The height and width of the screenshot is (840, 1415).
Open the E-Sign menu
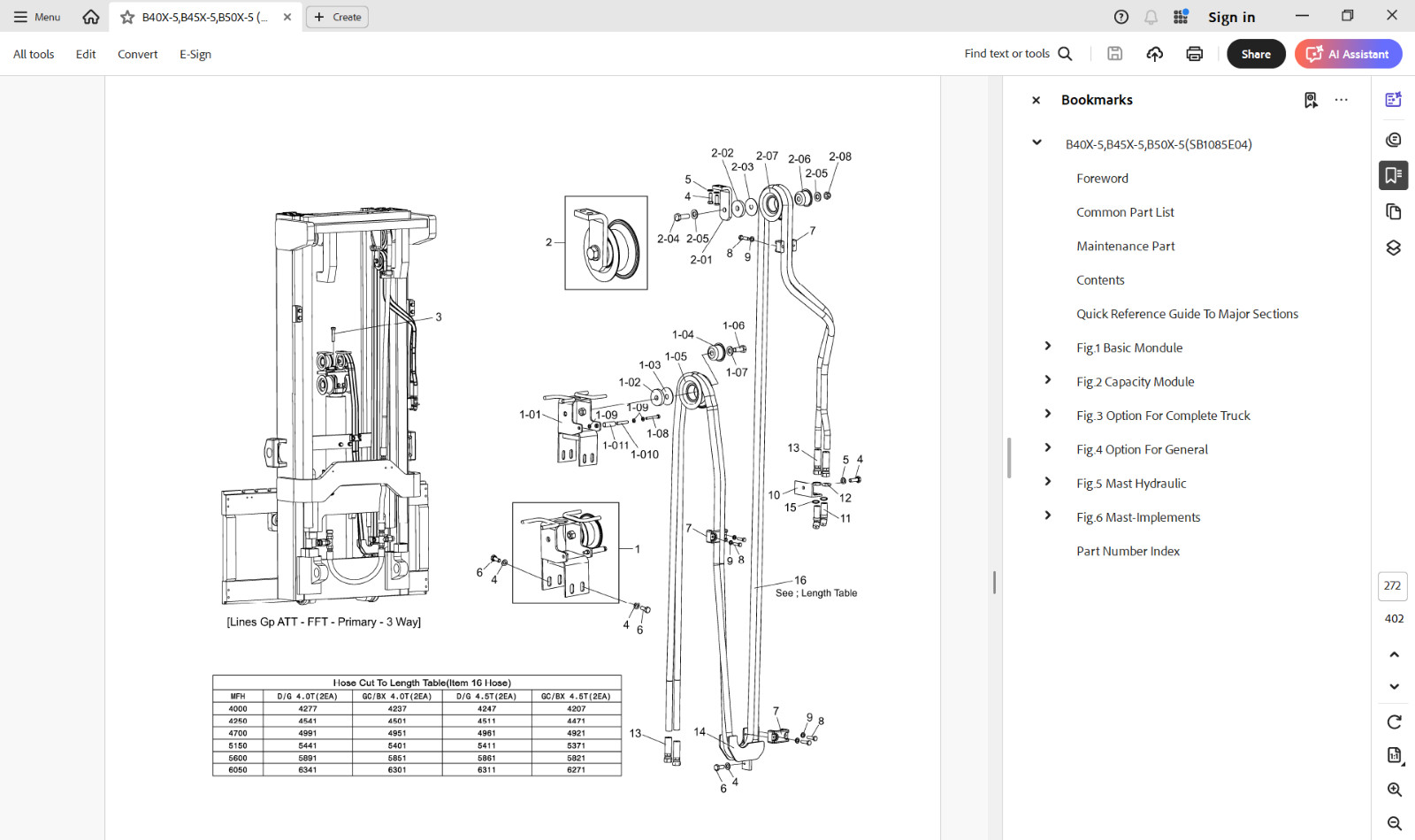point(195,54)
